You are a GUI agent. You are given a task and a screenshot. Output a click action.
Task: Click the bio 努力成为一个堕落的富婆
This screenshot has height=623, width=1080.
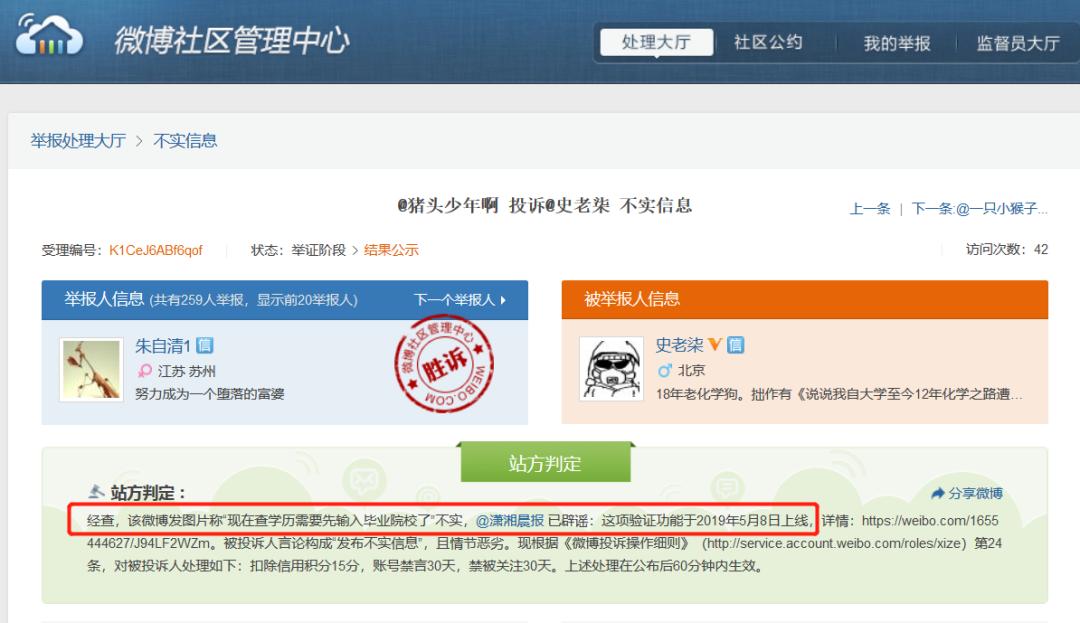(209, 394)
